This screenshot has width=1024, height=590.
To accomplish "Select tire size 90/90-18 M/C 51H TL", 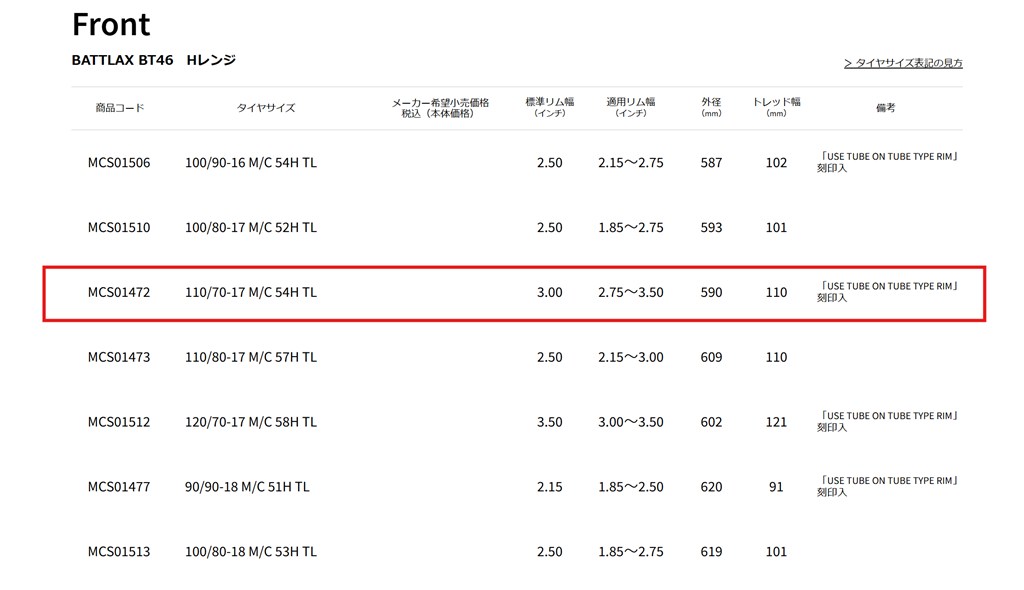I will pyautogui.click(x=247, y=487).
